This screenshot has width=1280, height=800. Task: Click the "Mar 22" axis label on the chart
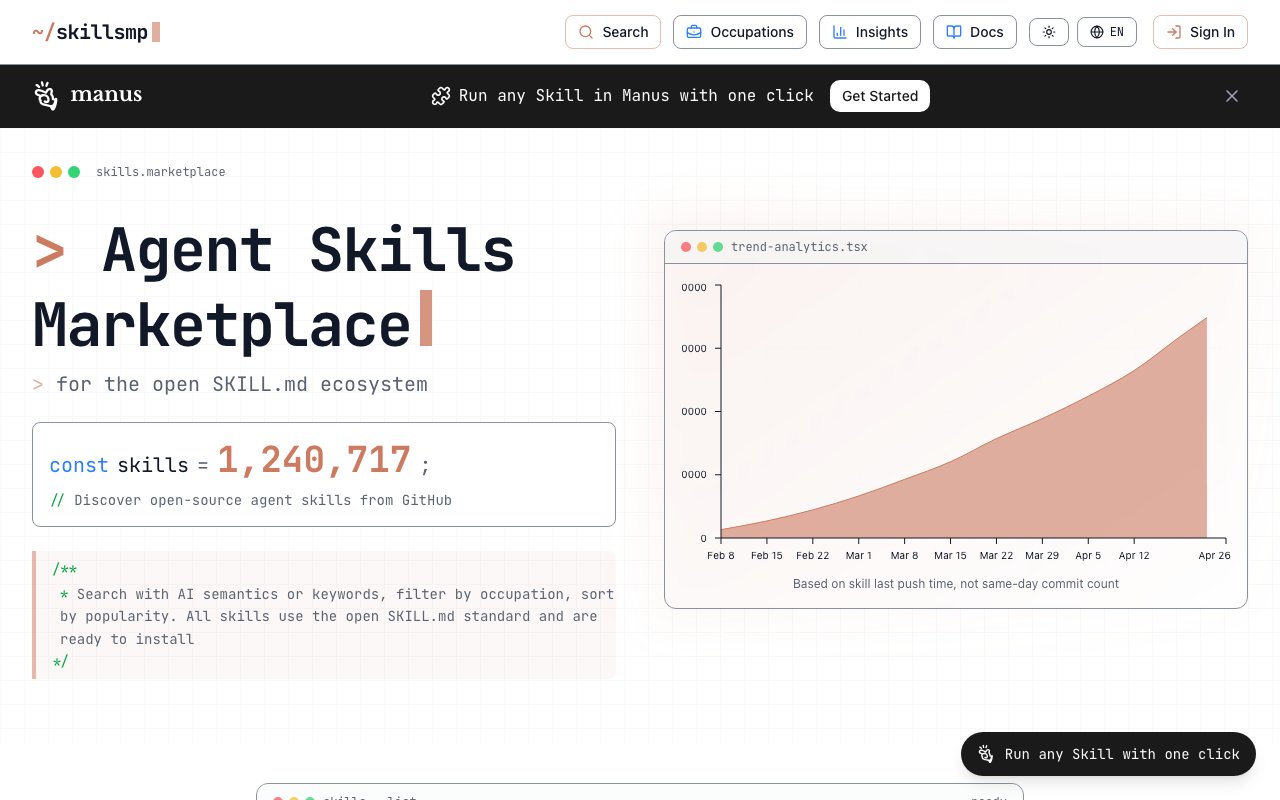click(x=996, y=556)
